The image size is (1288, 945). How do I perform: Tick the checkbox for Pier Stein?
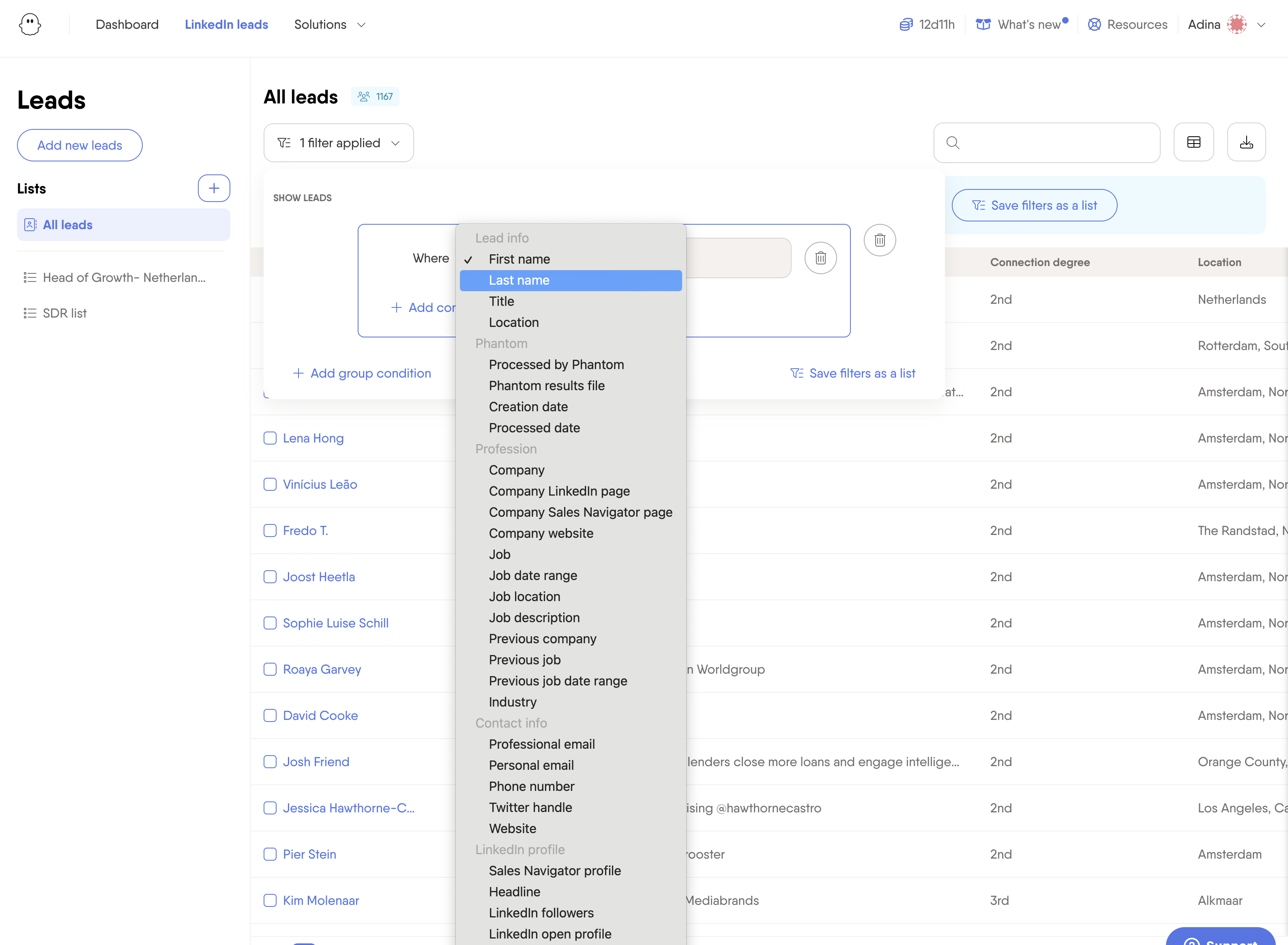[x=270, y=854]
